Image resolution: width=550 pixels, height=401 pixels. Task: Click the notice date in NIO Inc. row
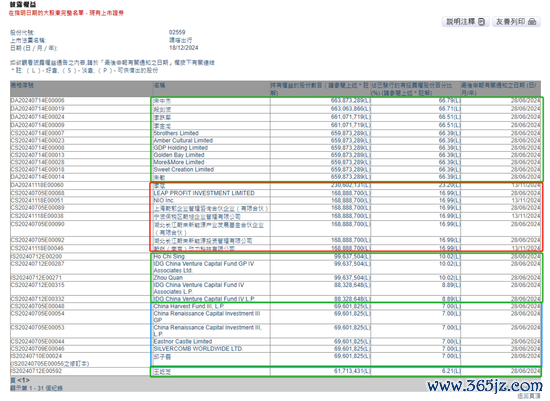tap(525, 200)
